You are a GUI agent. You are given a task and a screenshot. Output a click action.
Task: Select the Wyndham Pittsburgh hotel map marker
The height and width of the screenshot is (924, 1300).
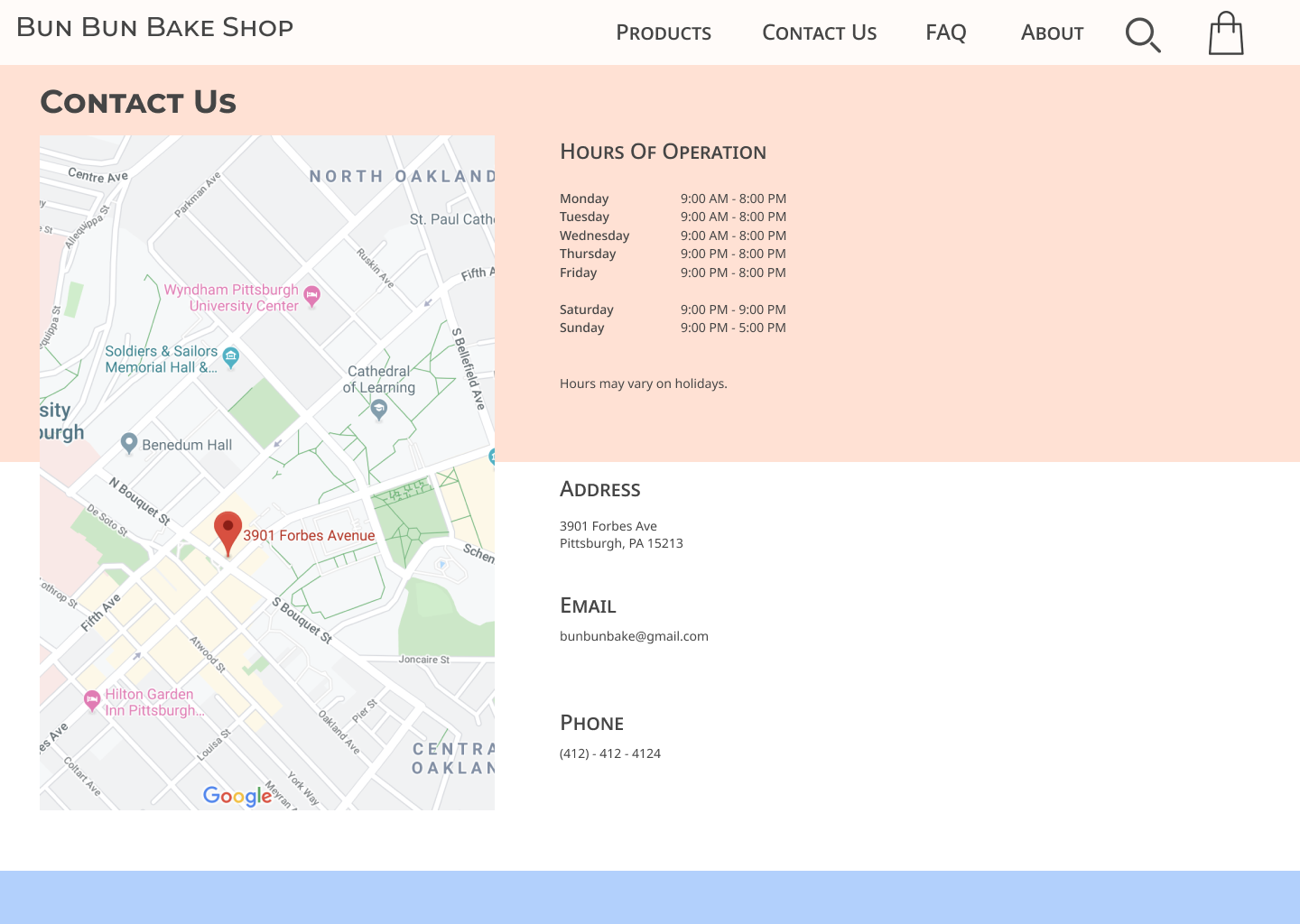(x=312, y=297)
